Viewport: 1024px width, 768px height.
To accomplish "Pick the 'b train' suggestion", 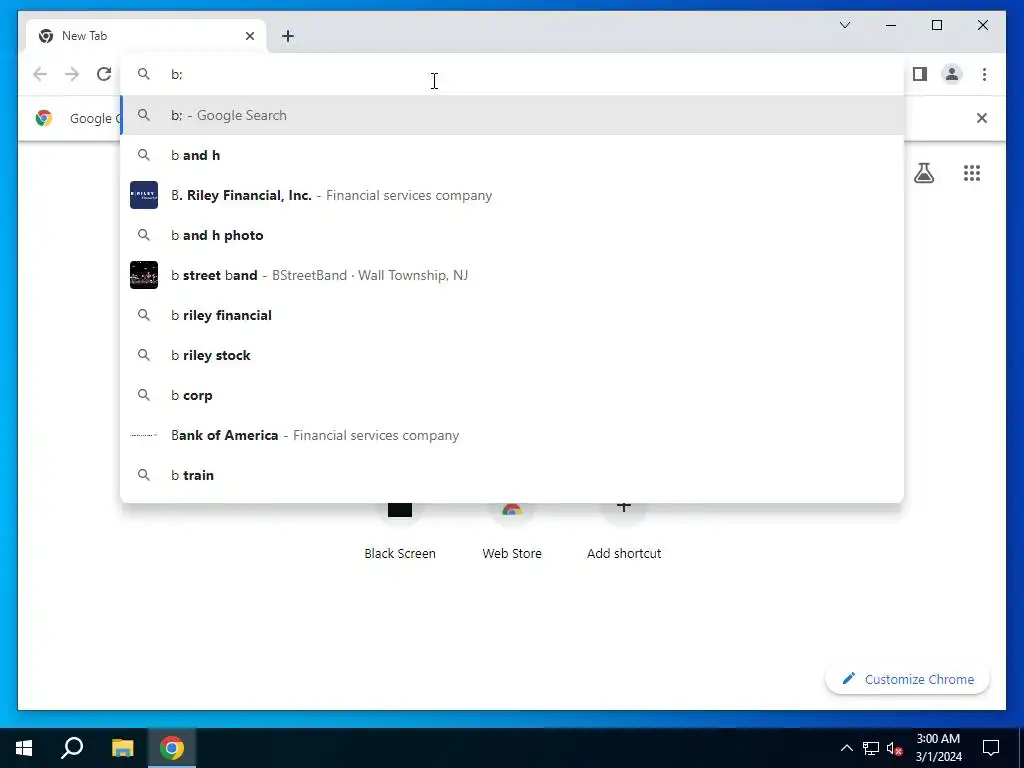I will tap(512, 475).
